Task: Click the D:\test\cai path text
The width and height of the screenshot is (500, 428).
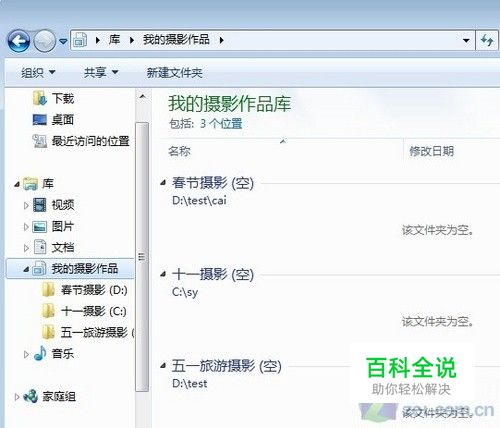Action: pyautogui.click(x=199, y=201)
